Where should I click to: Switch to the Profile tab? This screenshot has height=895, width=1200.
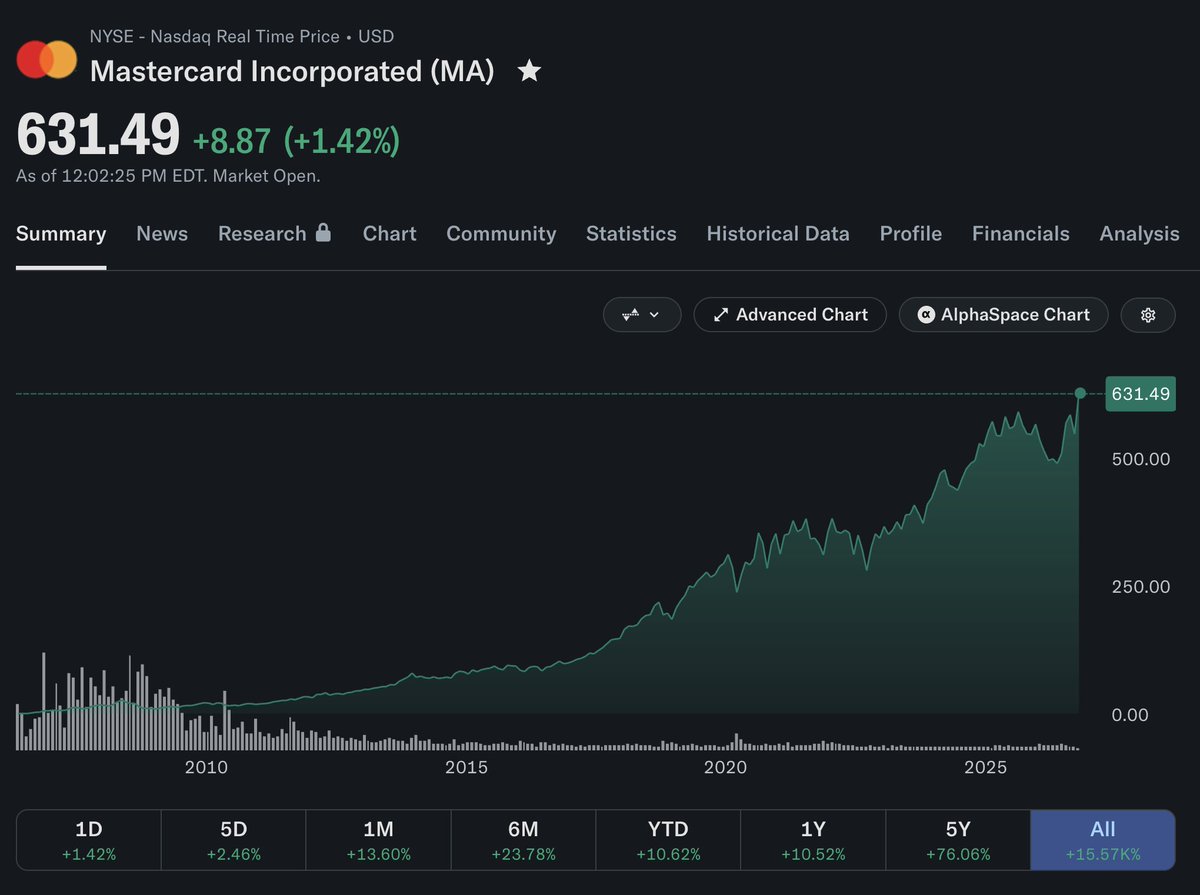911,233
